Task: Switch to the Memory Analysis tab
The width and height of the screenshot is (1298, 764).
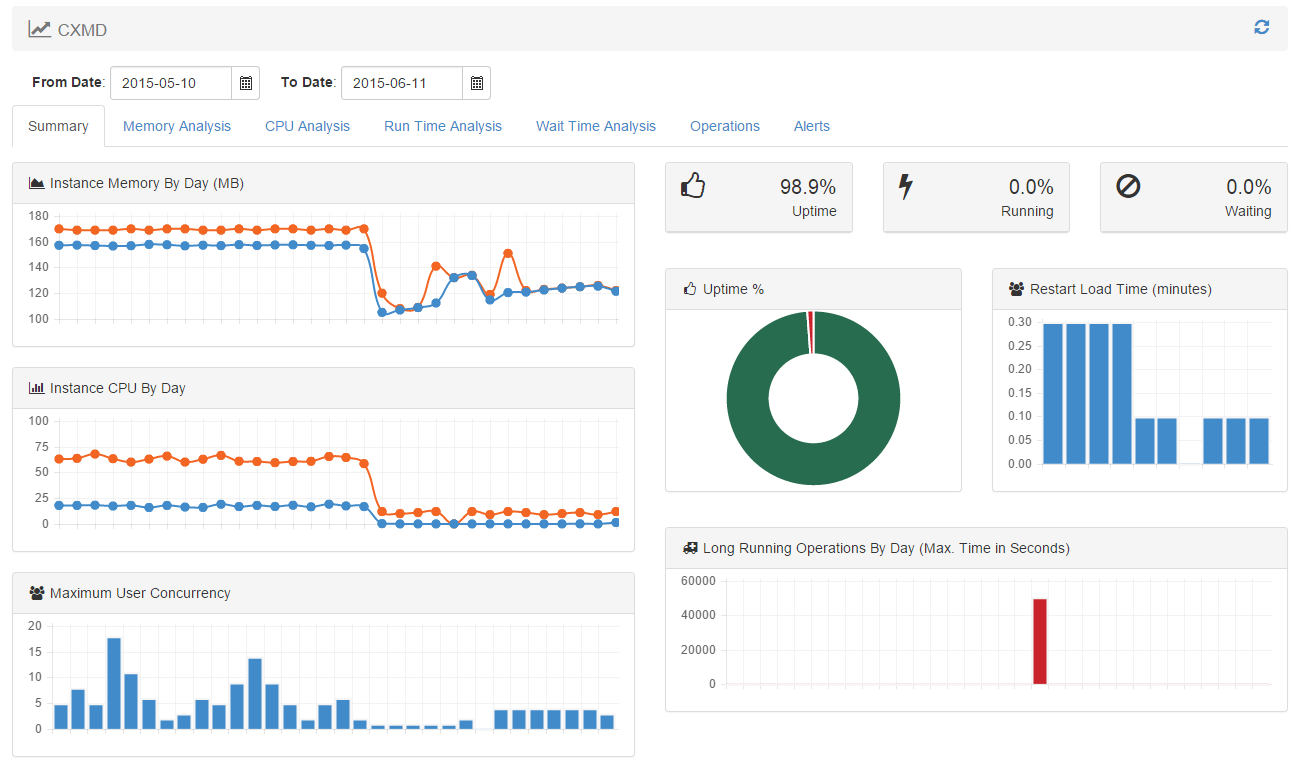Action: (177, 126)
